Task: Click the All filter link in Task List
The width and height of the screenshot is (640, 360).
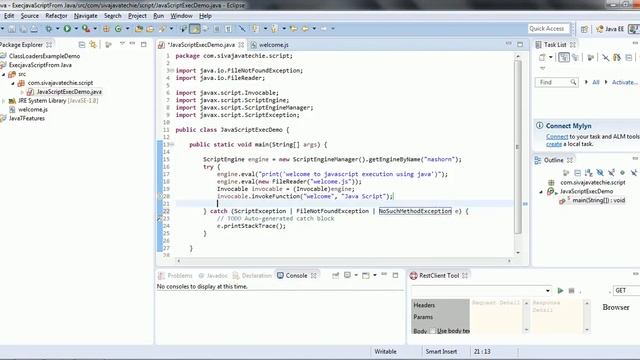Action: click(x=596, y=82)
